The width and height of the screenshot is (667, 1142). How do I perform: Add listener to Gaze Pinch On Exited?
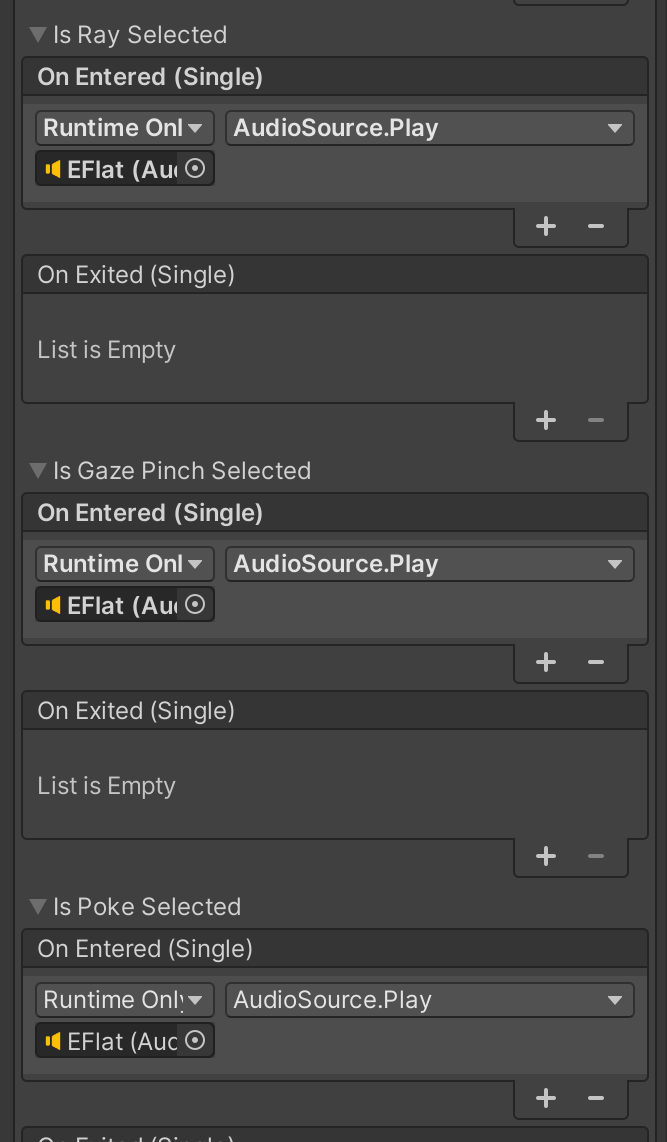(546, 856)
